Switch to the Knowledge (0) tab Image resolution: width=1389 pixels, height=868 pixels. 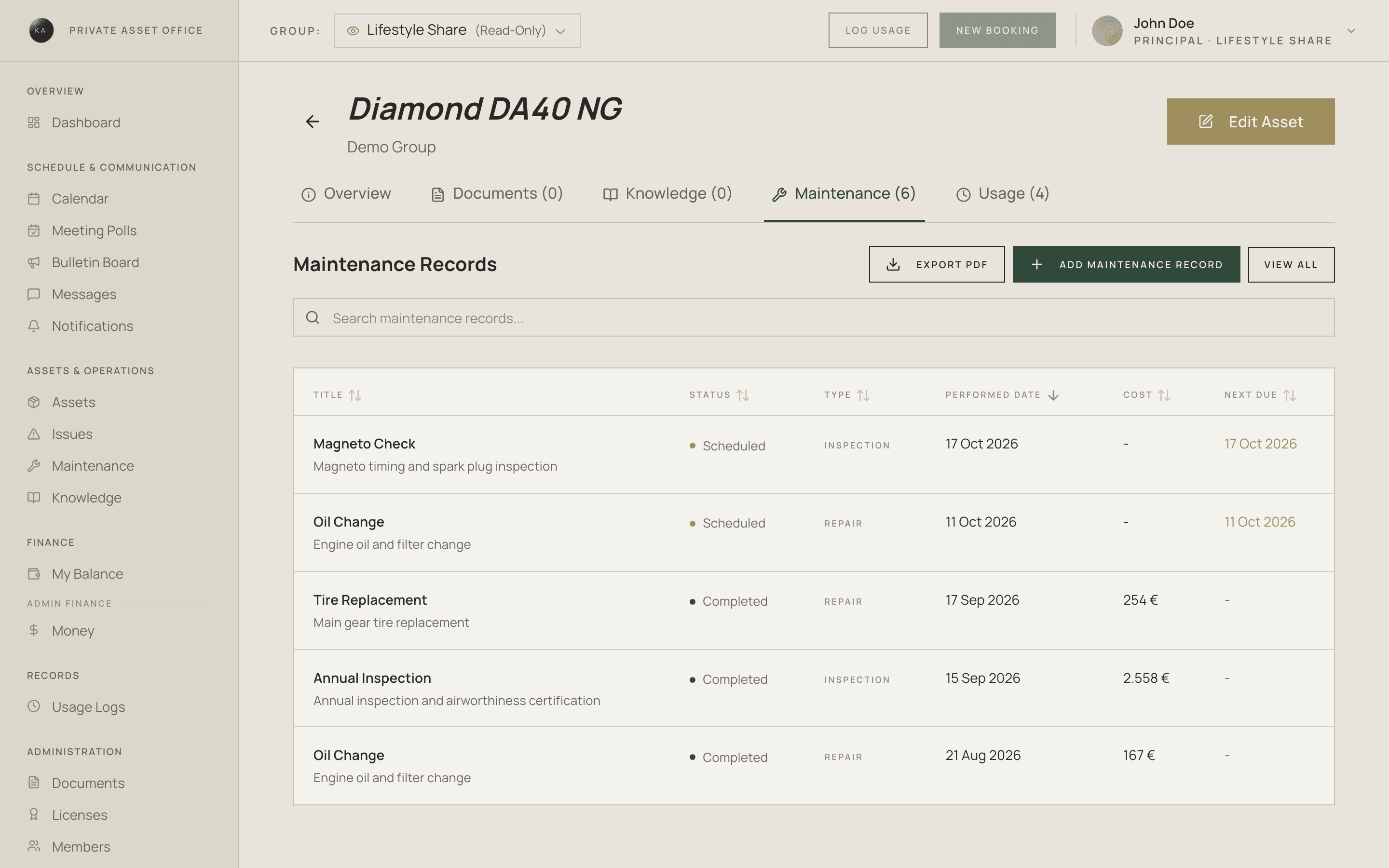[x=667, y=193]
